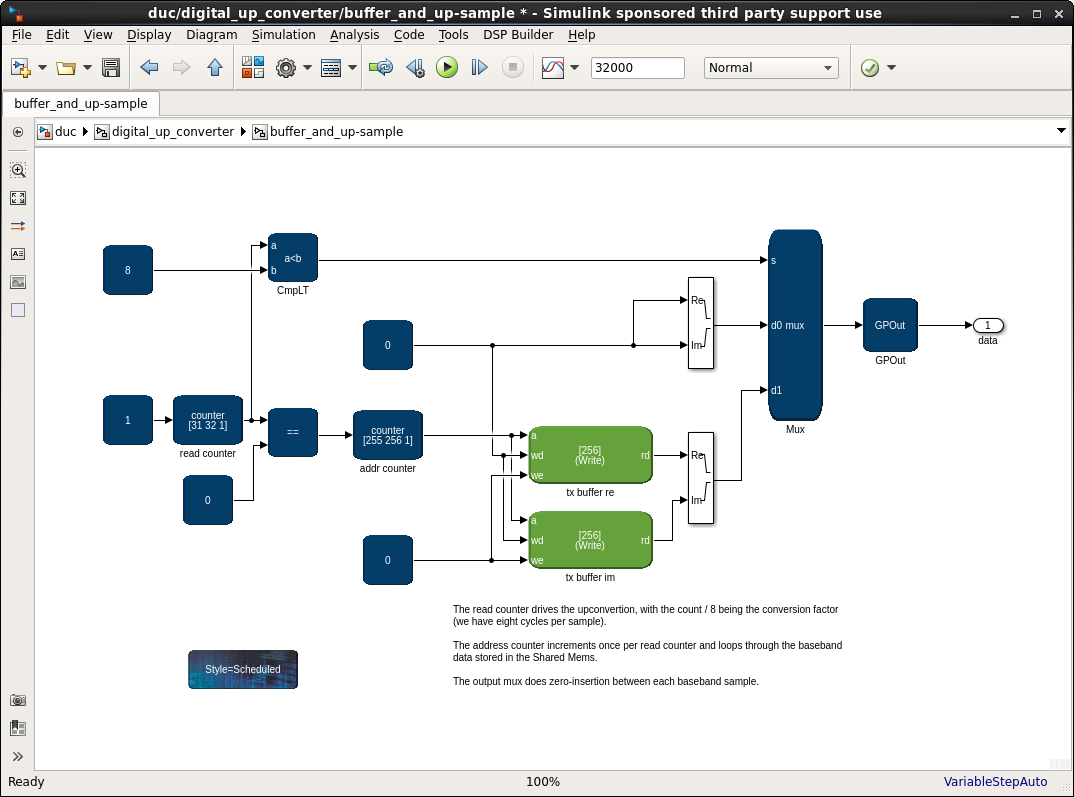Go up to parent with the arrow icon
Image resolution: width=1074 pixels, height=797 pixels.
click(x=215, y=68)
